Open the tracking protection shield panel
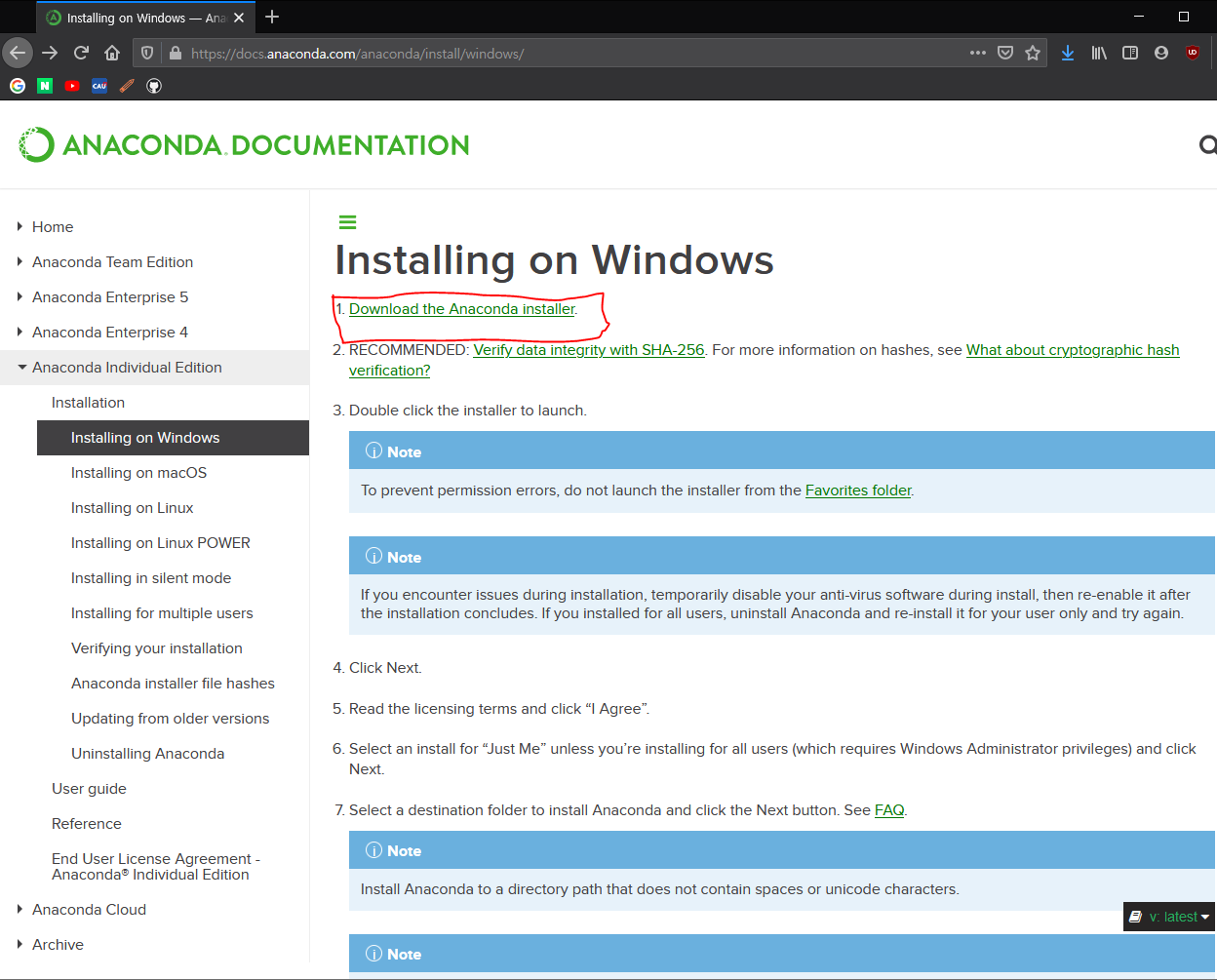This screenshot has width=1217, height=980. (x=147, y=53)
